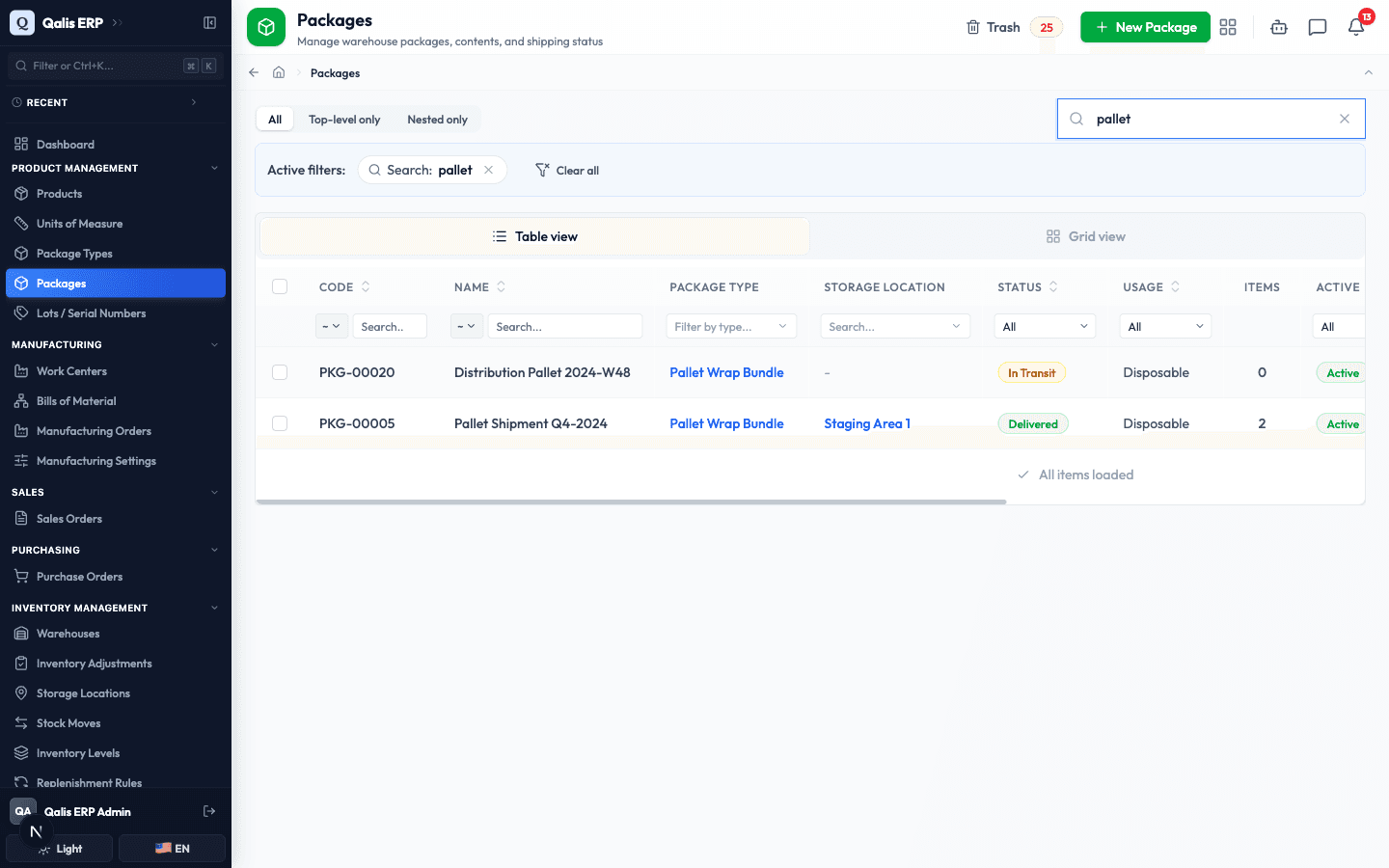
Task: Click New Package button
Action: click(x=1145, y=27)
